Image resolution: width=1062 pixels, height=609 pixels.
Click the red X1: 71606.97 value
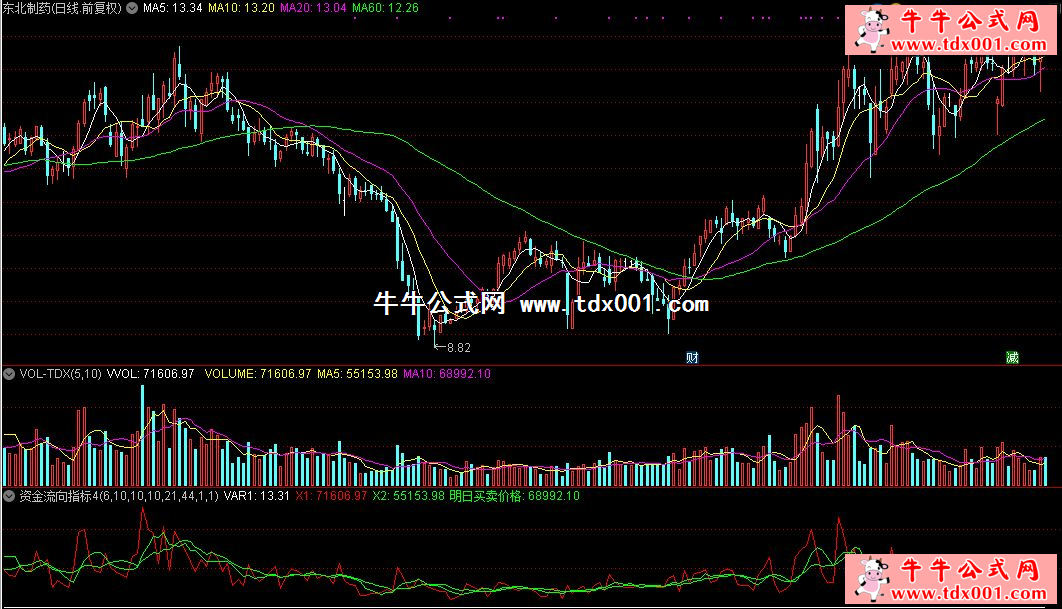(x=331, y=496)
